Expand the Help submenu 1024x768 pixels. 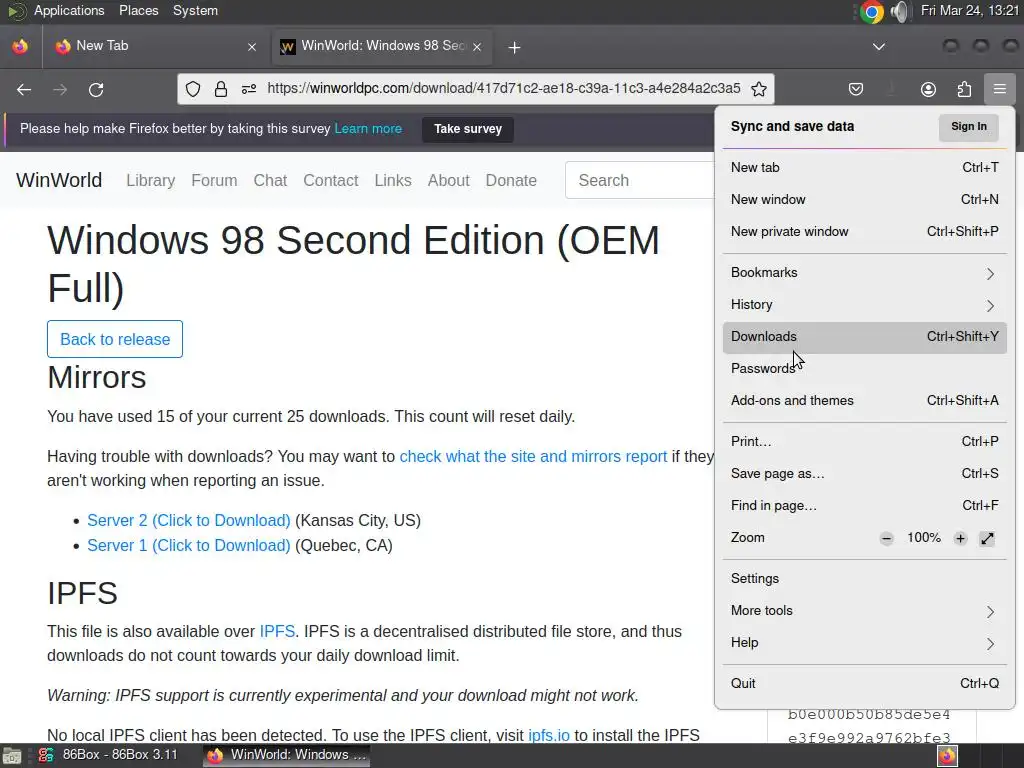pyautogui.click(x=865, y=643)
